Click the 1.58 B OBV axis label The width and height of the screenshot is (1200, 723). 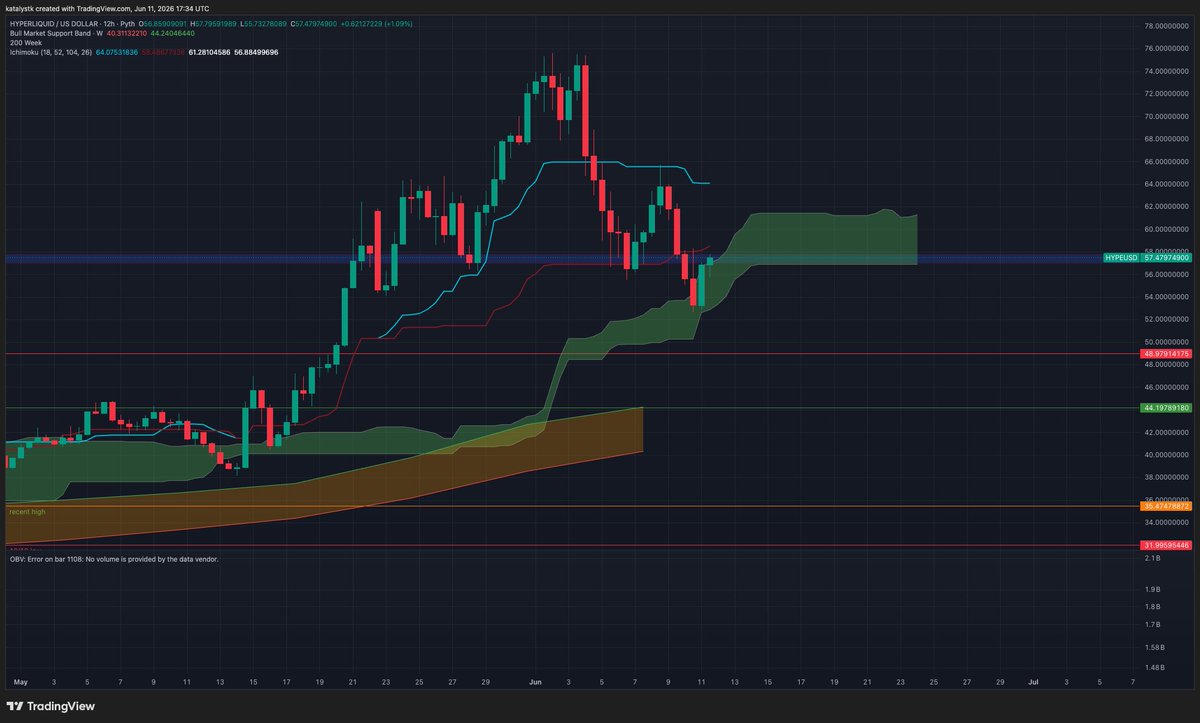[x=1154, y=647]
